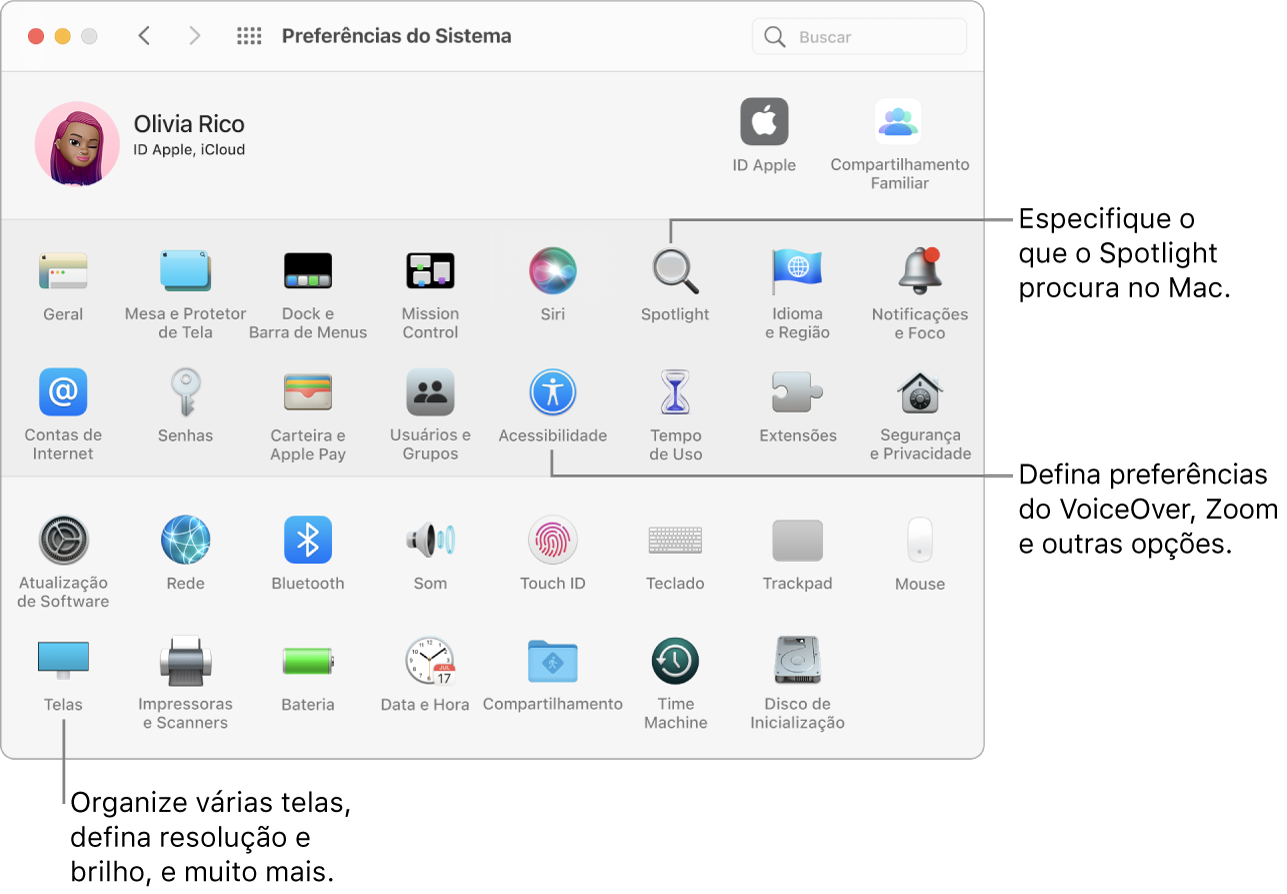1287x894 pixels.
Task: Open Telas display preferences
Action: pyautogui.click(x=63, y=660)
